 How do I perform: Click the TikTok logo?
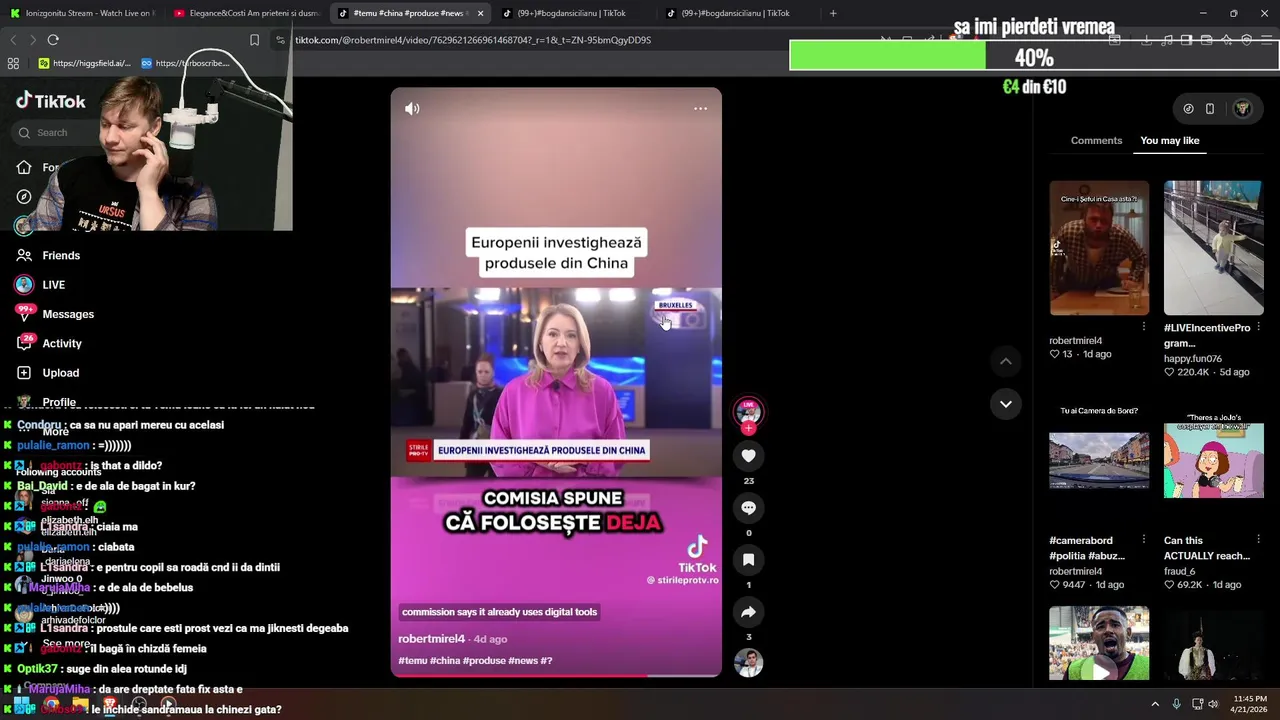[x=50, y=101]
